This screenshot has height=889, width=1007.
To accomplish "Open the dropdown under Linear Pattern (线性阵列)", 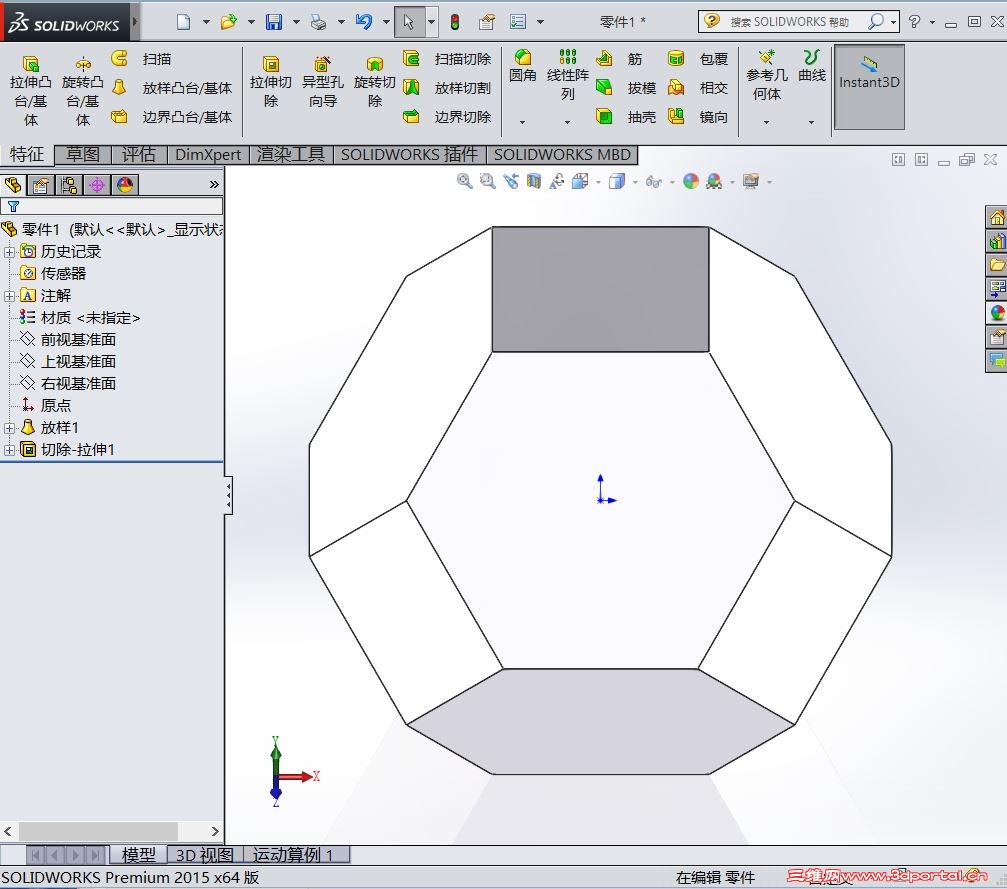I will click(x=567, y=121).
